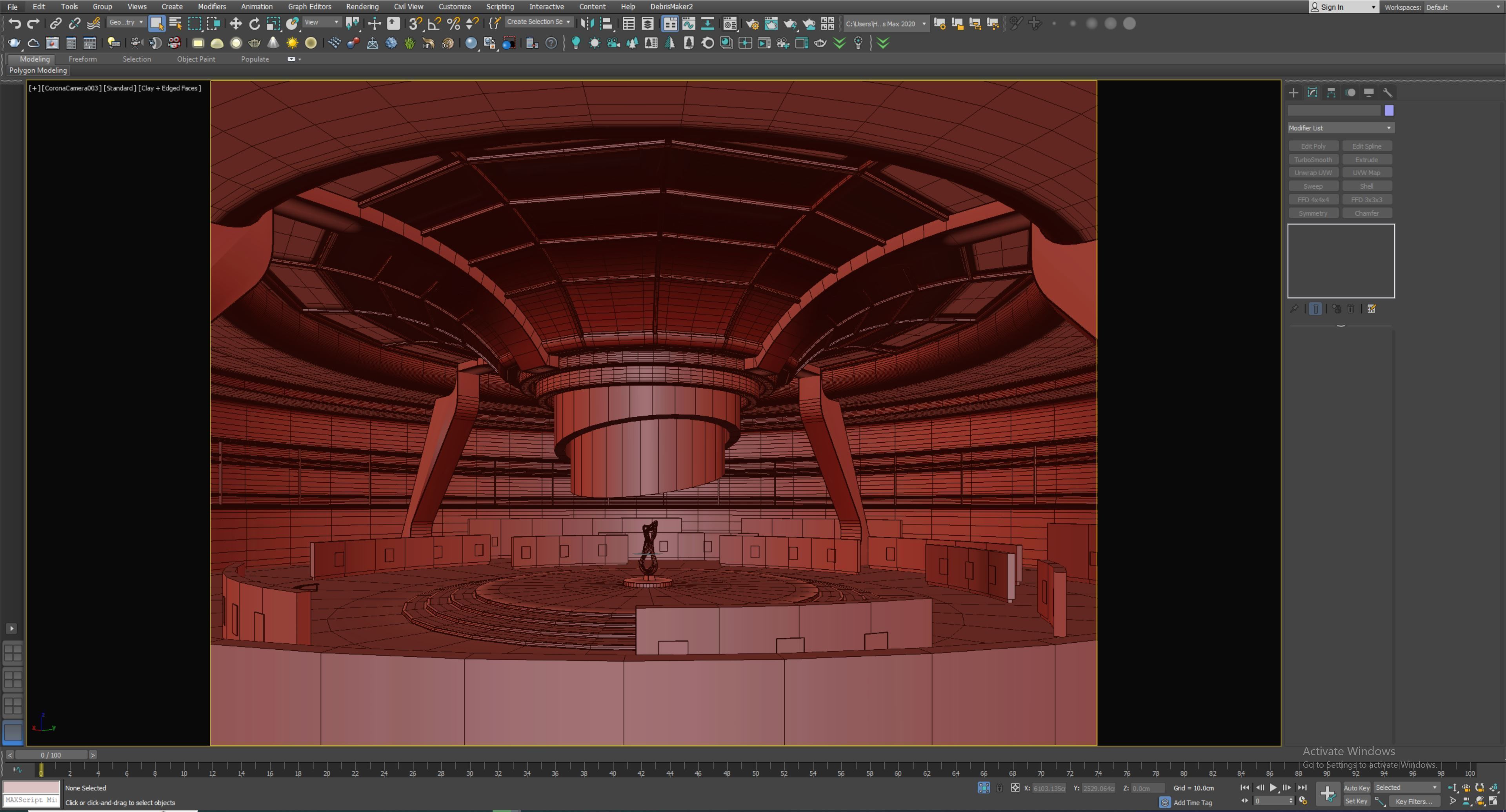Toggle Spinner Snap on the toolbar
The height and width of the screenshot is (812, 1506).
click(x=472, y=24)
